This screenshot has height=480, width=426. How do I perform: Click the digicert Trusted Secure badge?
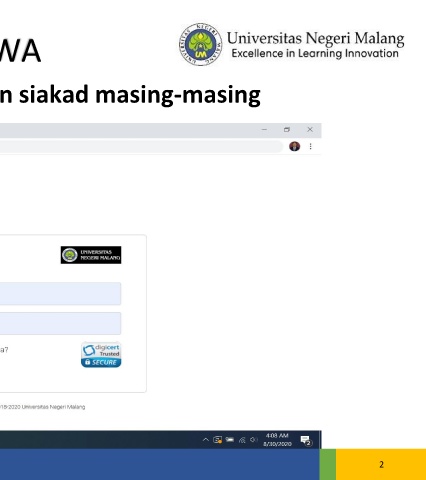[101, 355]
